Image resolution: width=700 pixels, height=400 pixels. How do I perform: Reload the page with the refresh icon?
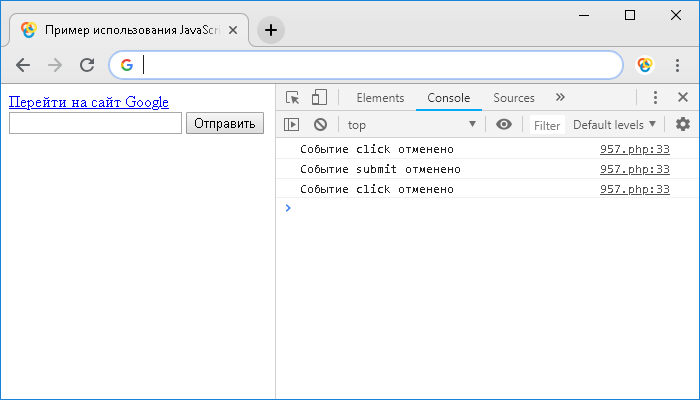coord(87,65)
